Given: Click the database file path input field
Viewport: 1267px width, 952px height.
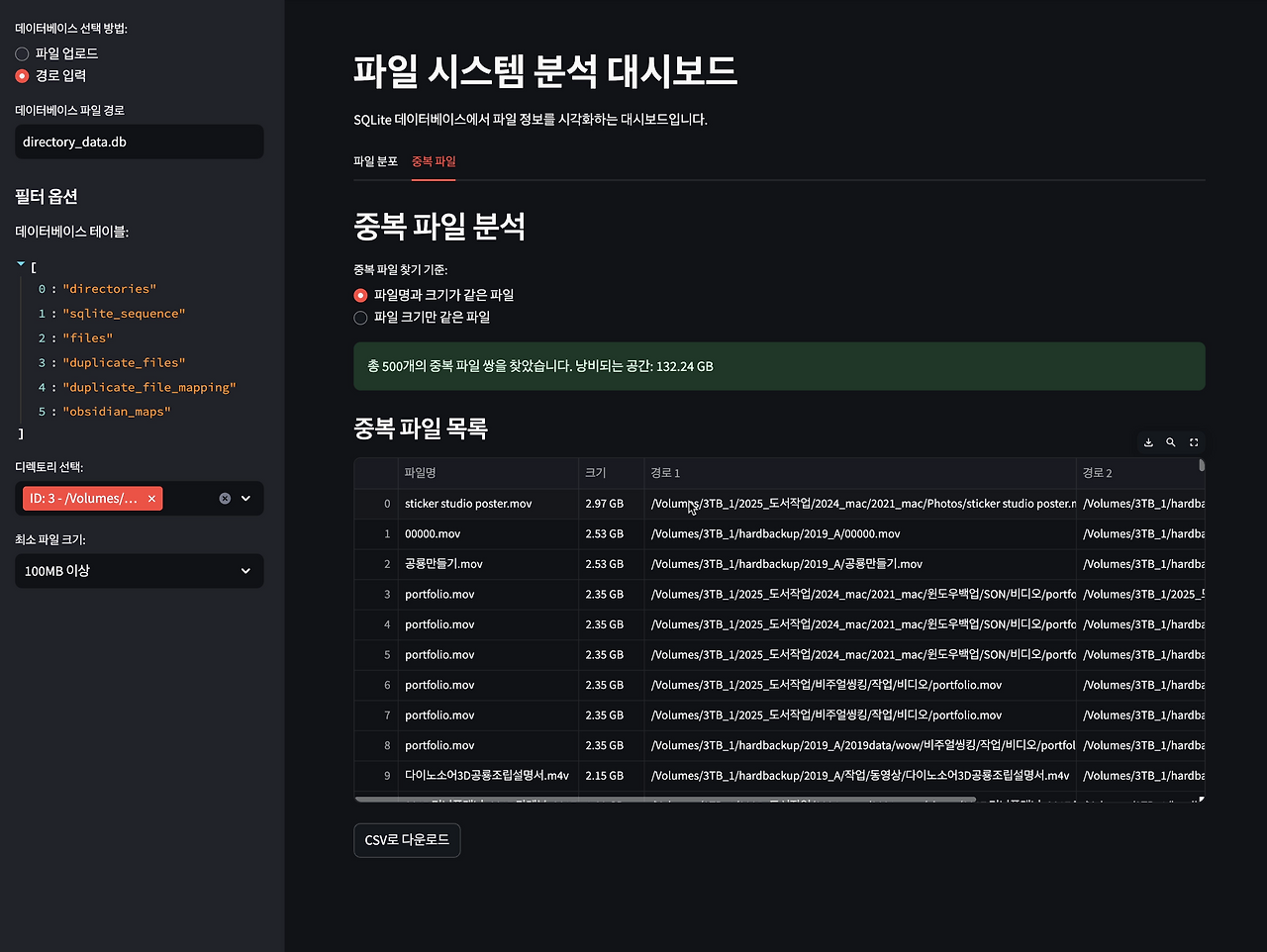Looking at the screenshot, I should [x=139, y=142].
